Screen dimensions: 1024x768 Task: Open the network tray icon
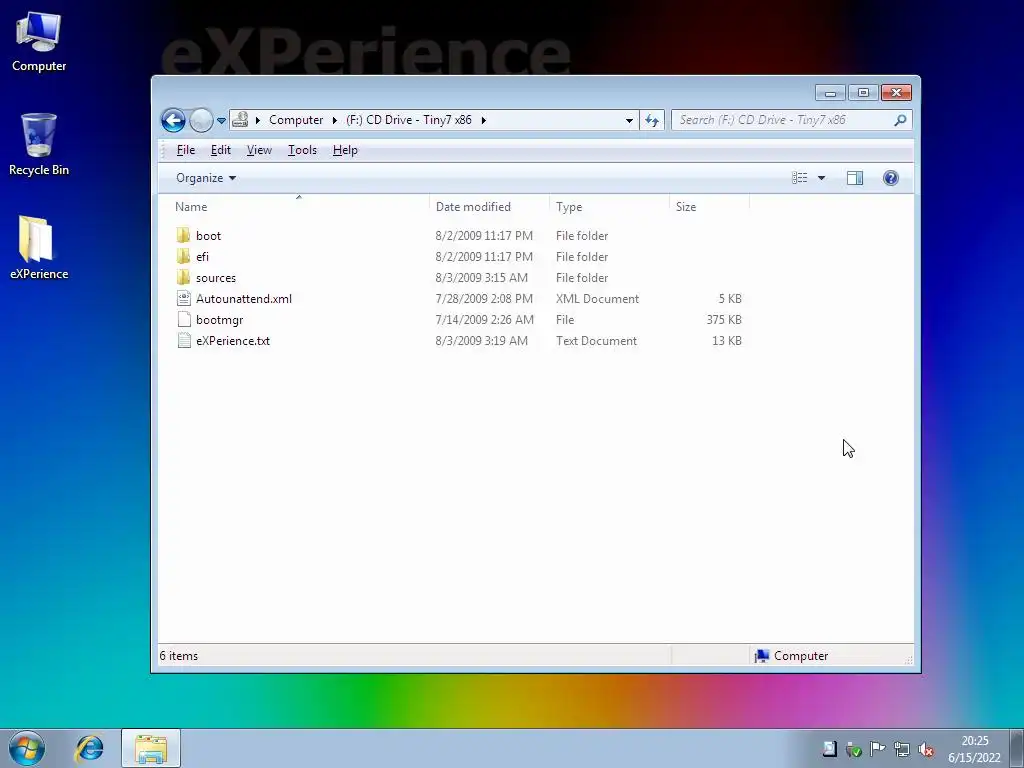tap(902, 749)
